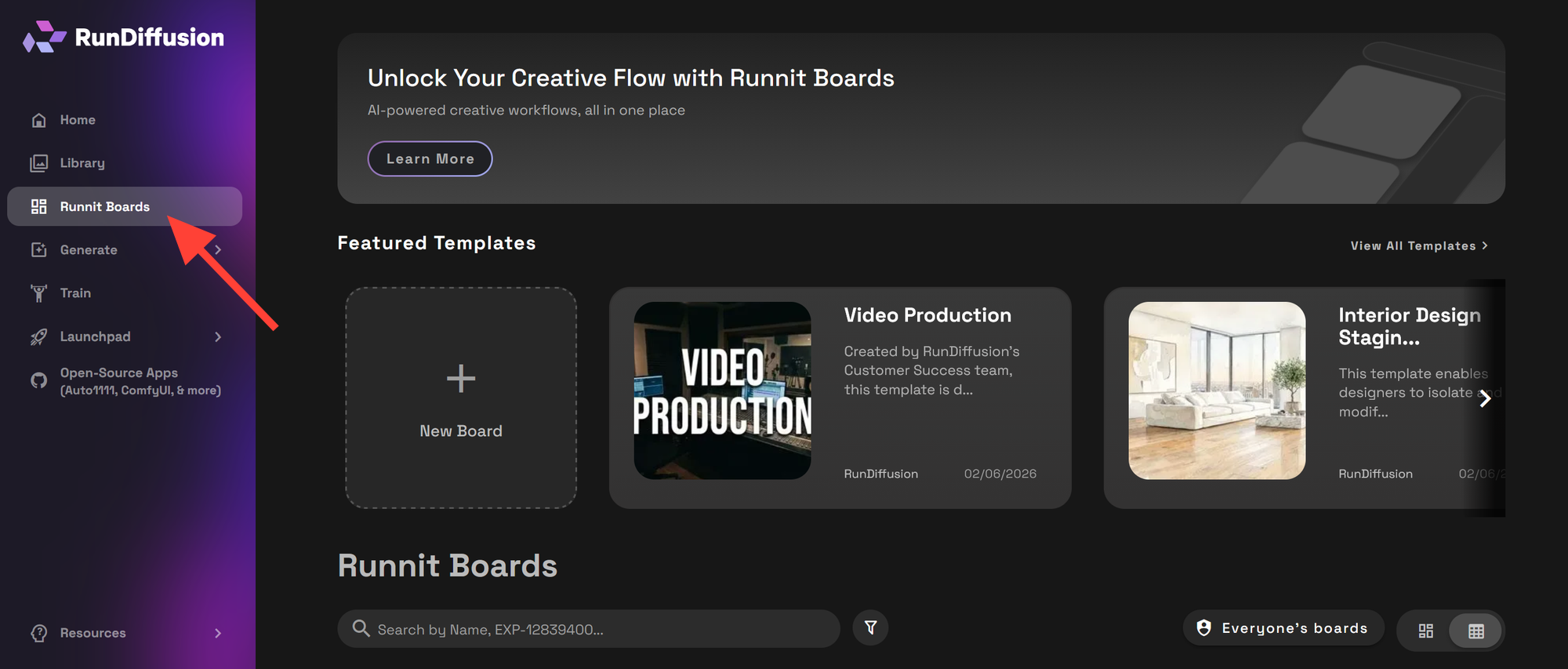Click the Train sidebar icon

39,293
